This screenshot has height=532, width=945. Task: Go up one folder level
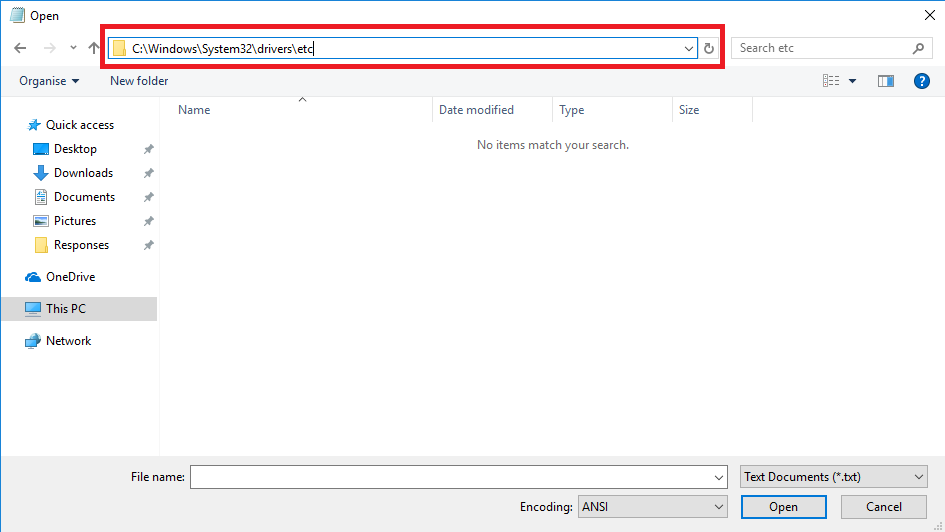click(93, 48)
